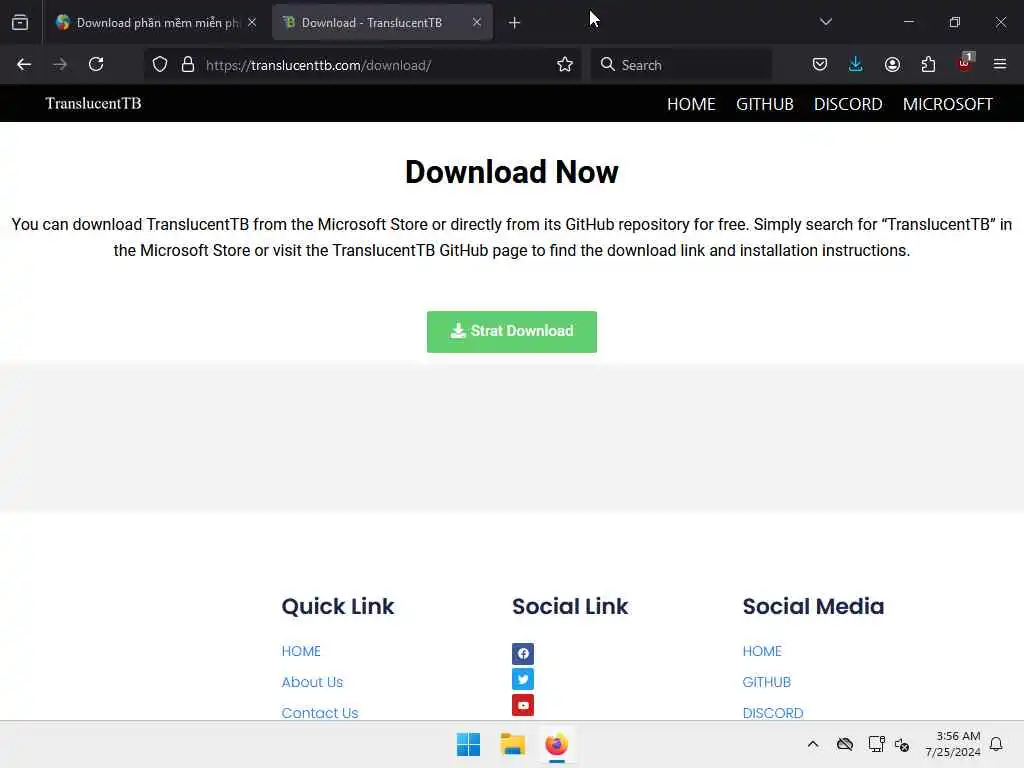
Task: Click the Firefox back arrow
Action: 24,64
